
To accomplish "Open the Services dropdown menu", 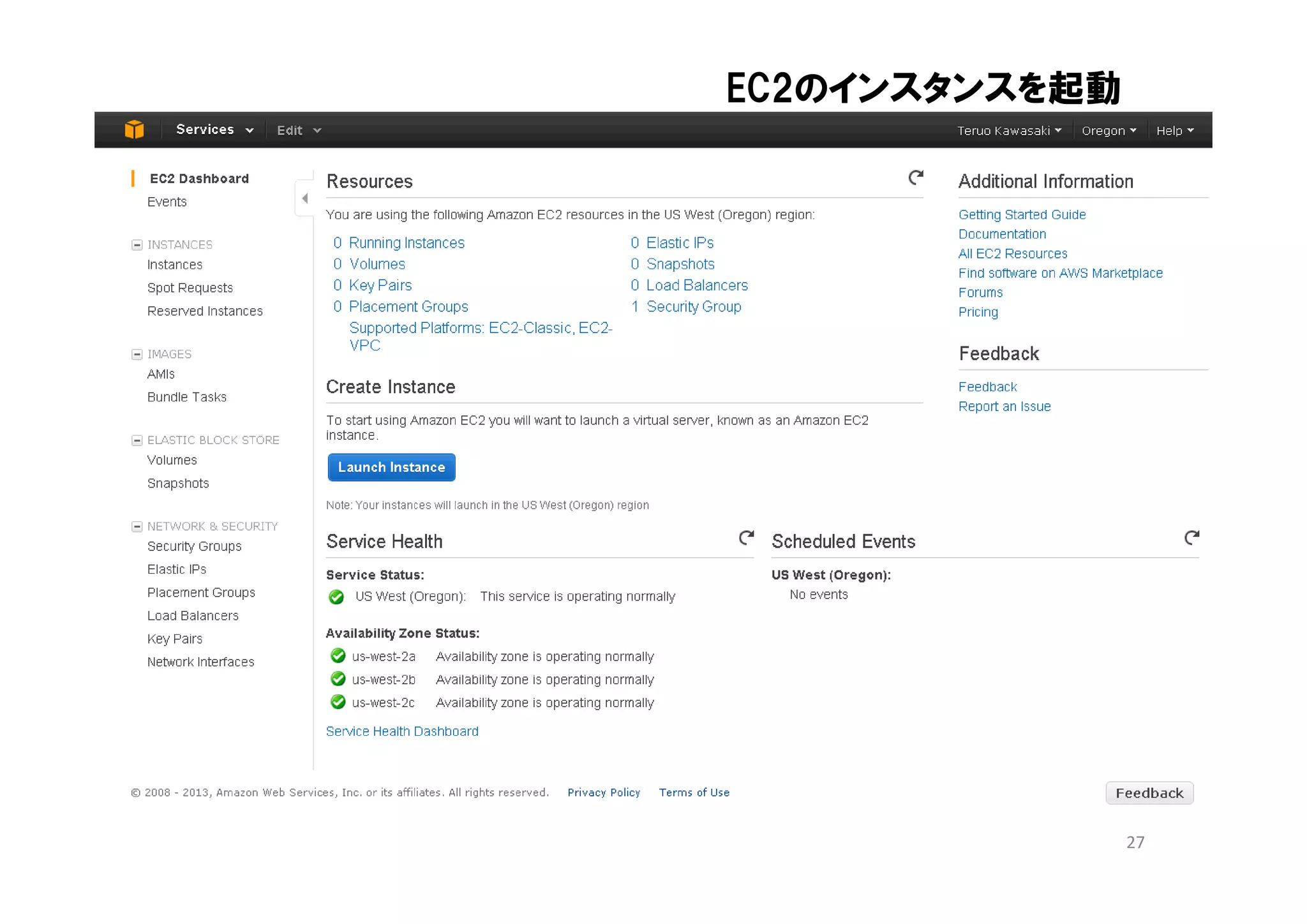I will tap(214, 130).
